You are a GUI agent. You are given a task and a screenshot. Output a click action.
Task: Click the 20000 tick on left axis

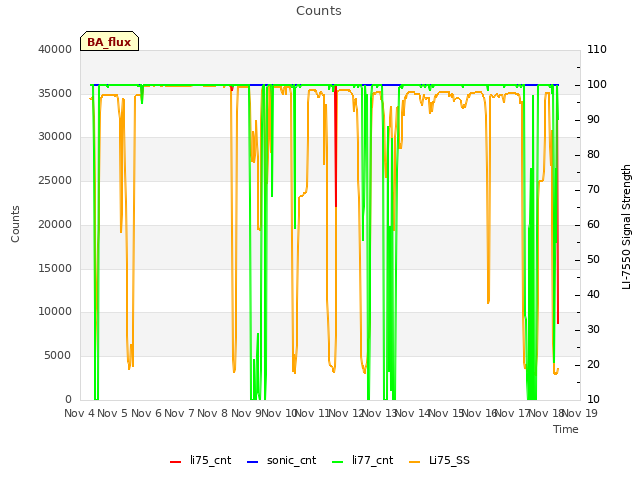point(55,224)
